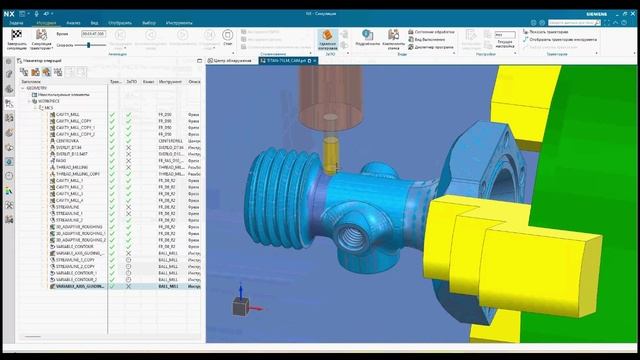Close the TITAN-71LM_CAM.prt document tab

(x=315, y=61)
